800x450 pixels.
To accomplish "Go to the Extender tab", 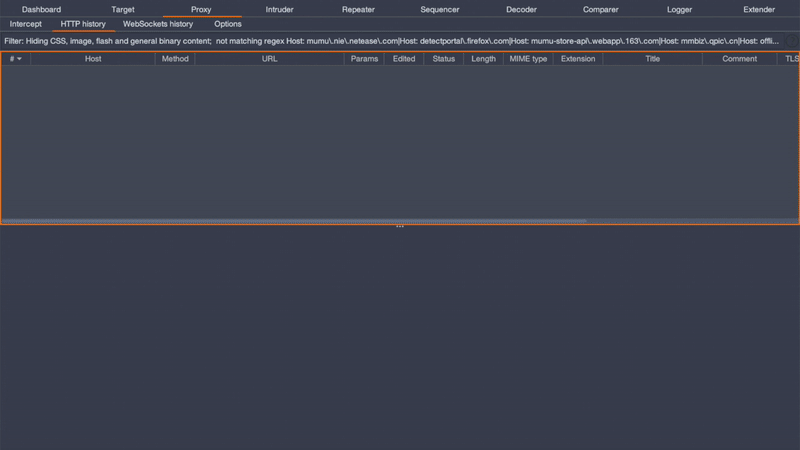I will click(x=758, y=9).
